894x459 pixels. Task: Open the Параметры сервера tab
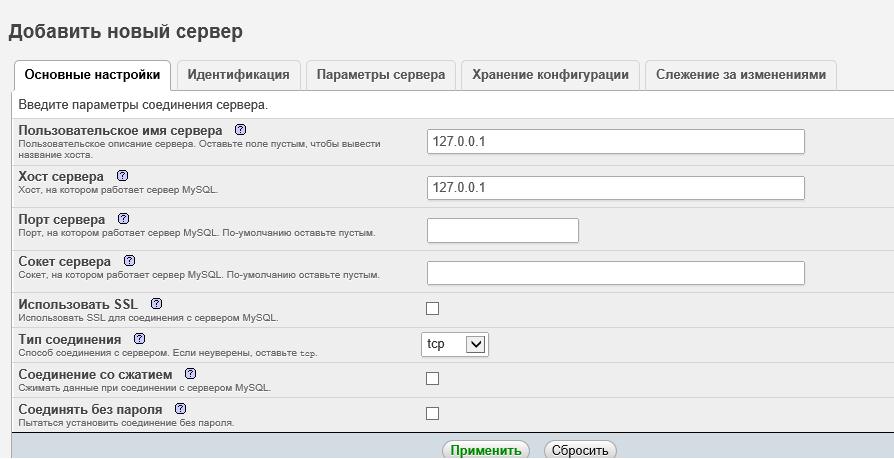click(x=381, y=75)
